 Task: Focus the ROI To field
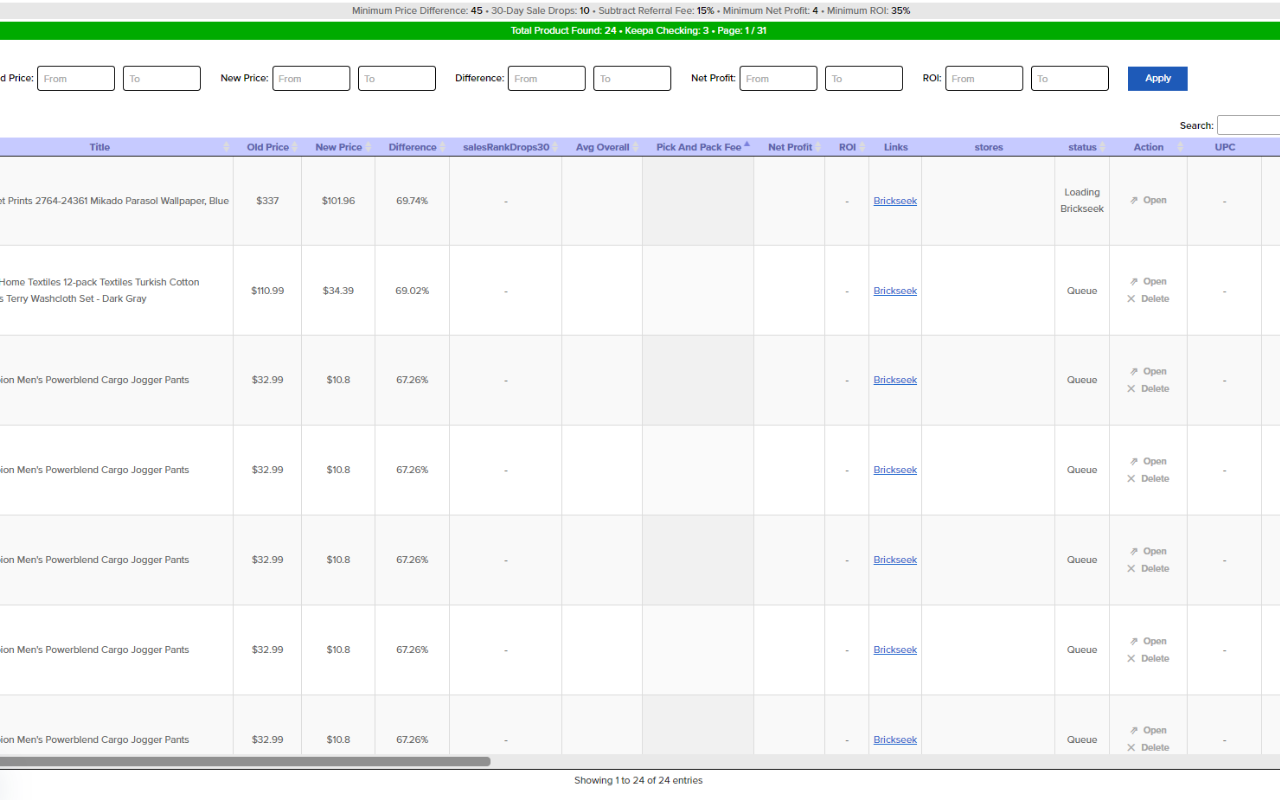coord(1070,78)
